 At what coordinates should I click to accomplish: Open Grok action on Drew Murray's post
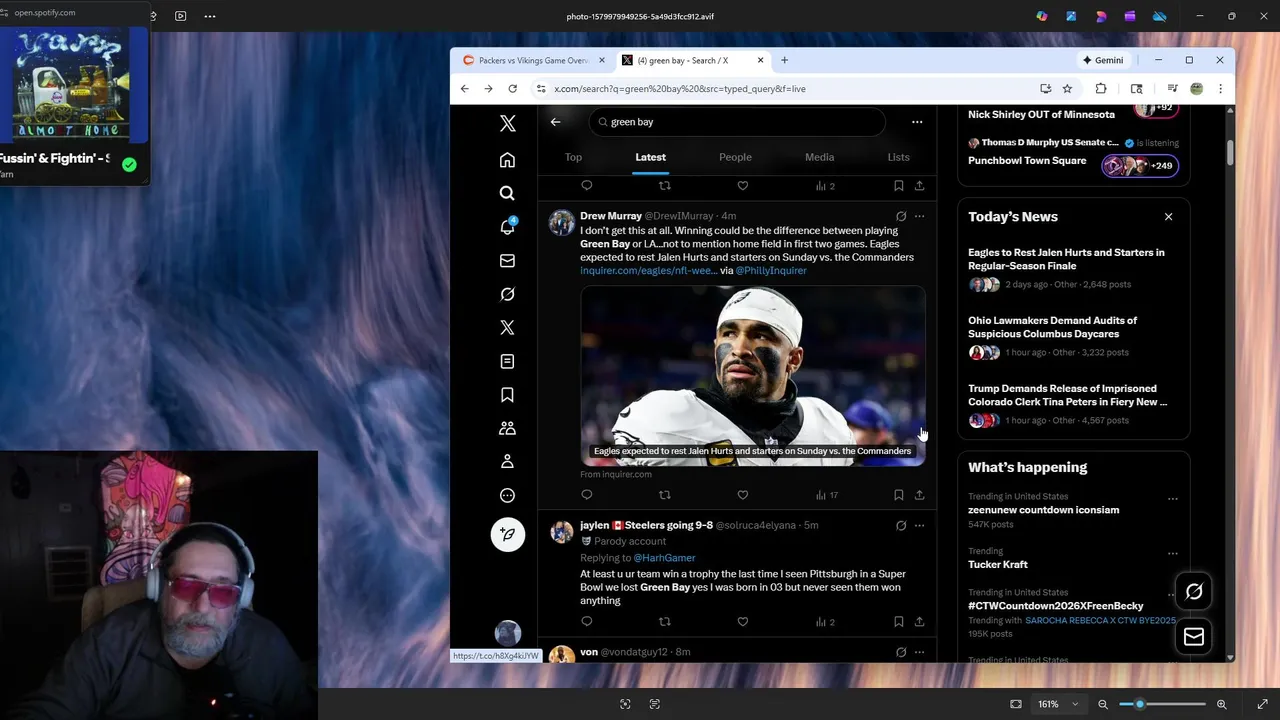coord(900,216)
